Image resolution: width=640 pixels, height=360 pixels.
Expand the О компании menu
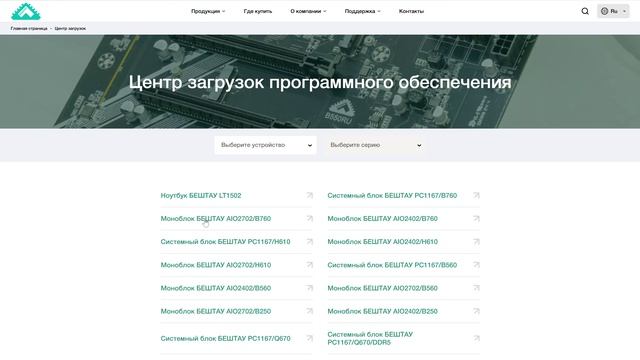coord(308,11)
